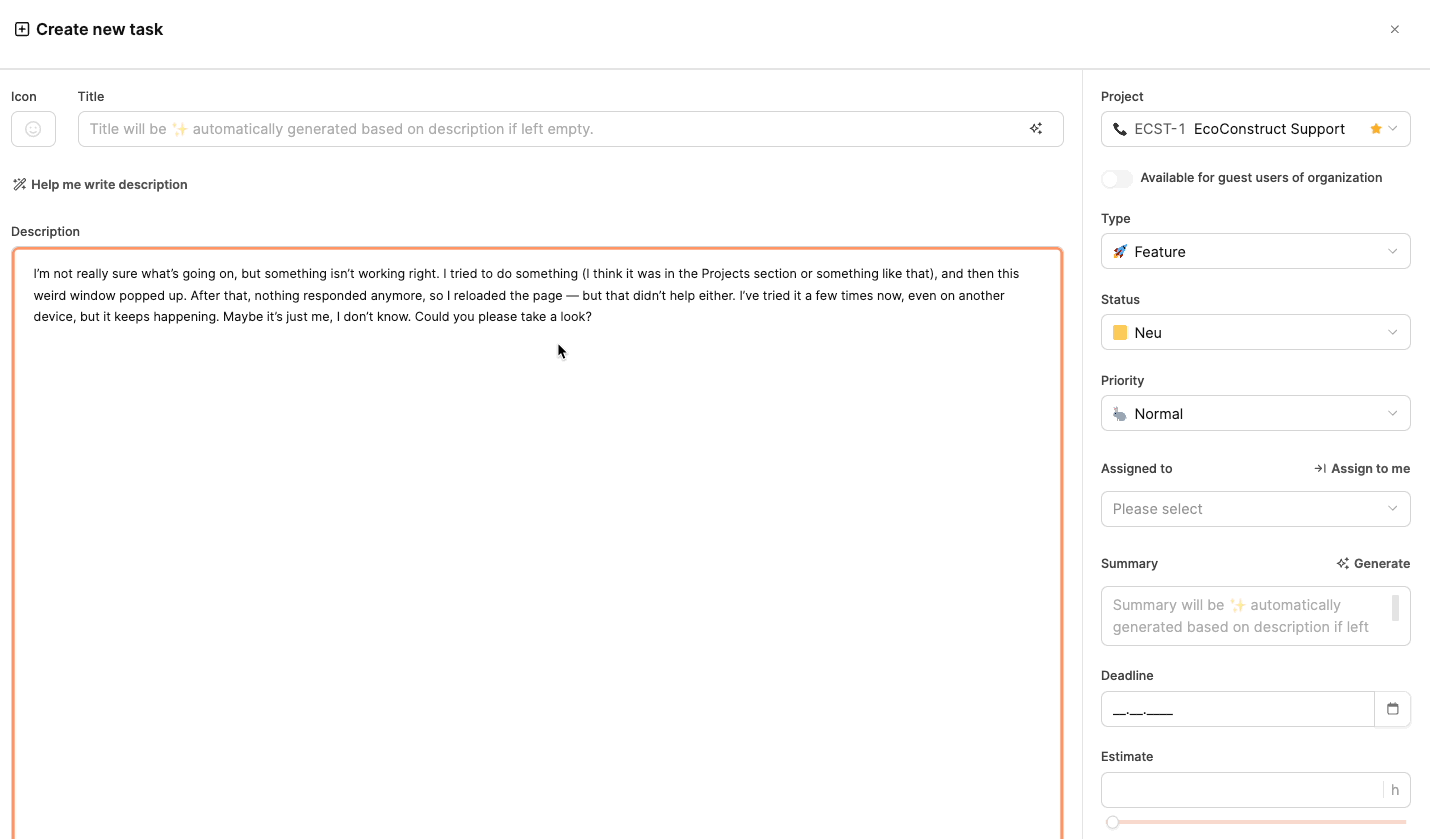Click the yellow status square for Neu
Screen dimensions: 1430x839
(x=1120, y=332)
